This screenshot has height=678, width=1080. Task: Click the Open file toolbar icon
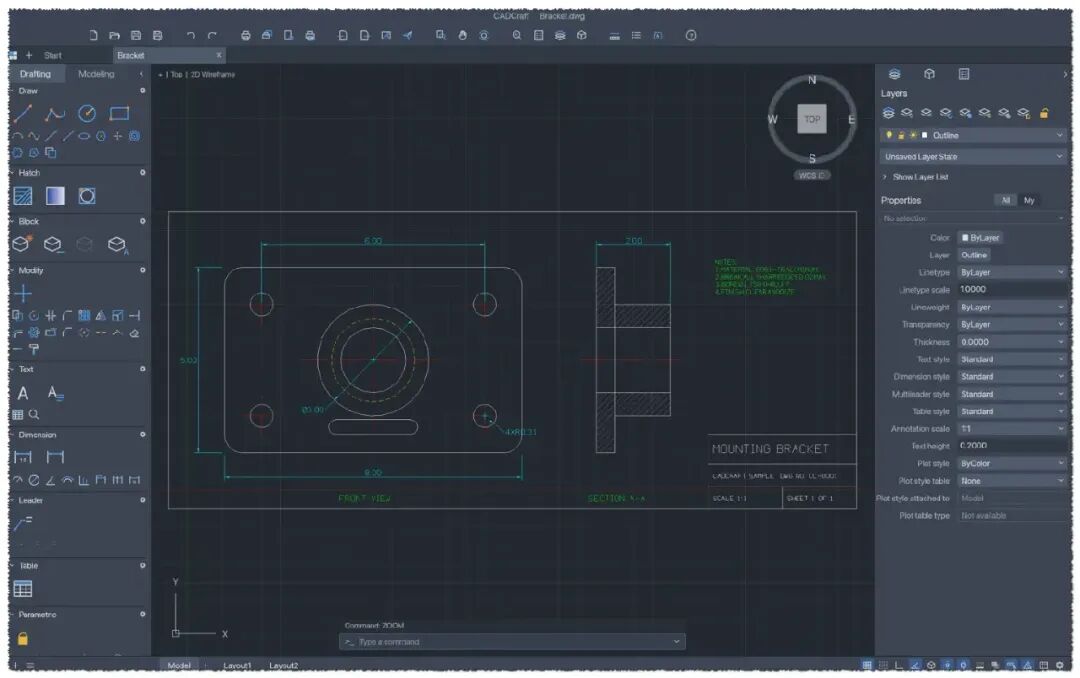pos(114,35)
